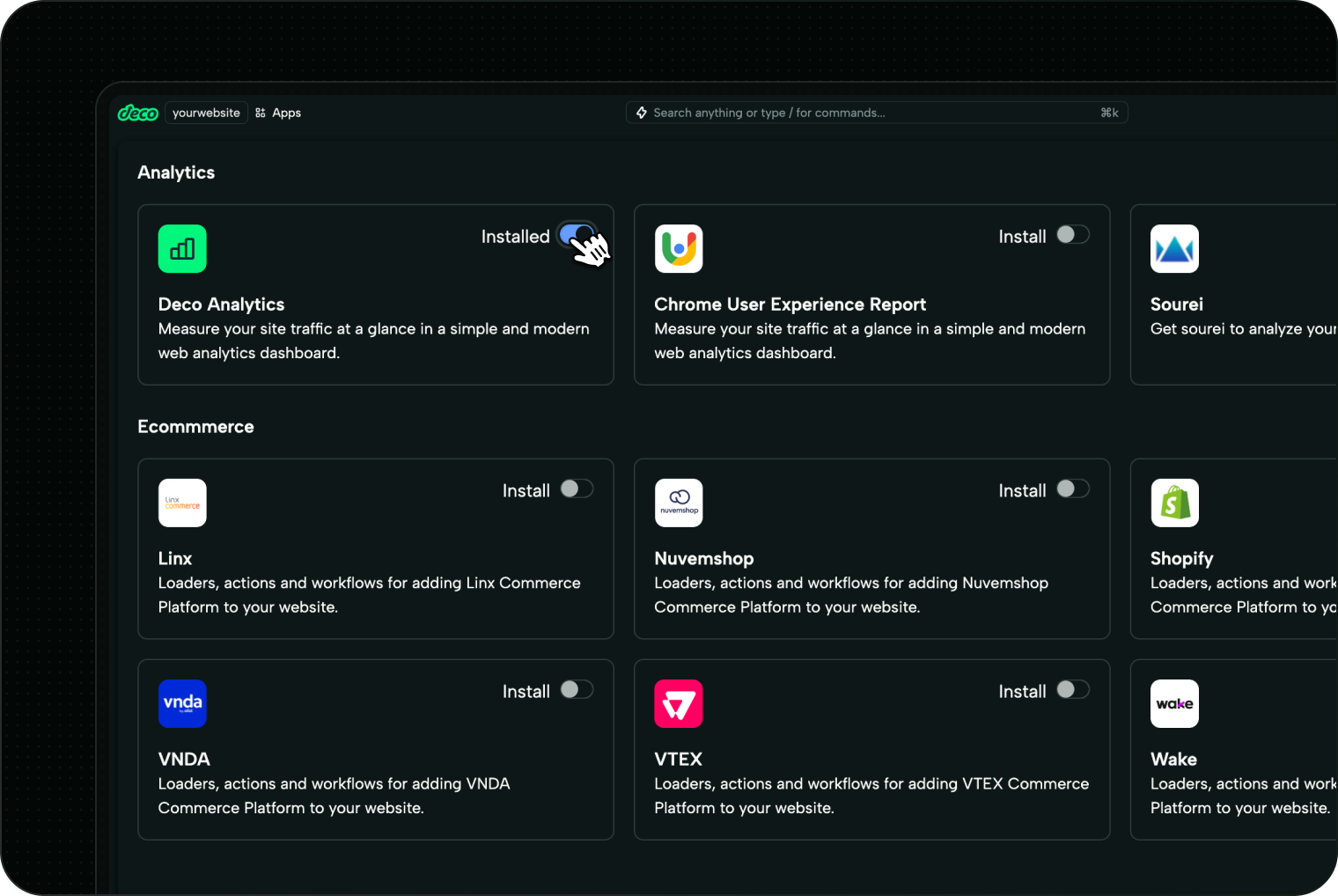Open the yourwebsite site selector

(x=206, y=113)
